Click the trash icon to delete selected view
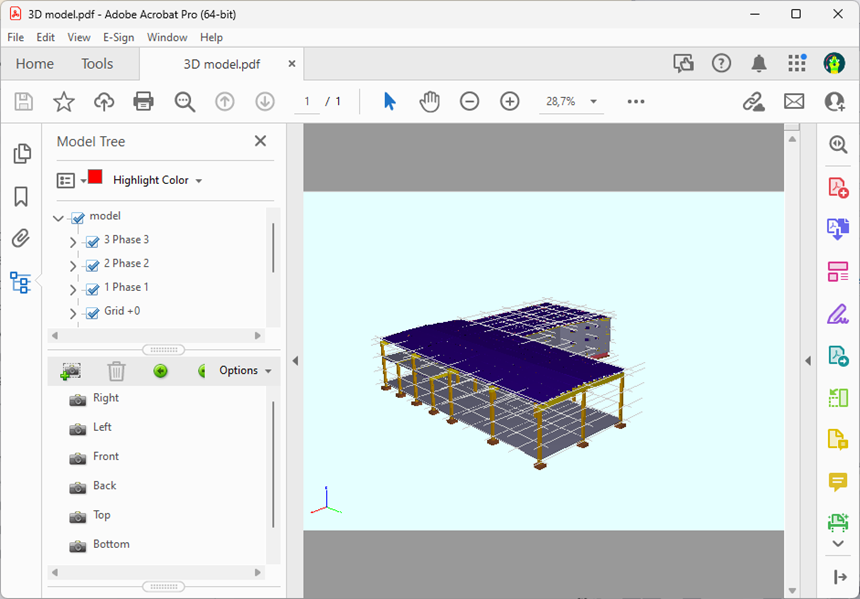 pyautogui.click(x=117, y=371)
